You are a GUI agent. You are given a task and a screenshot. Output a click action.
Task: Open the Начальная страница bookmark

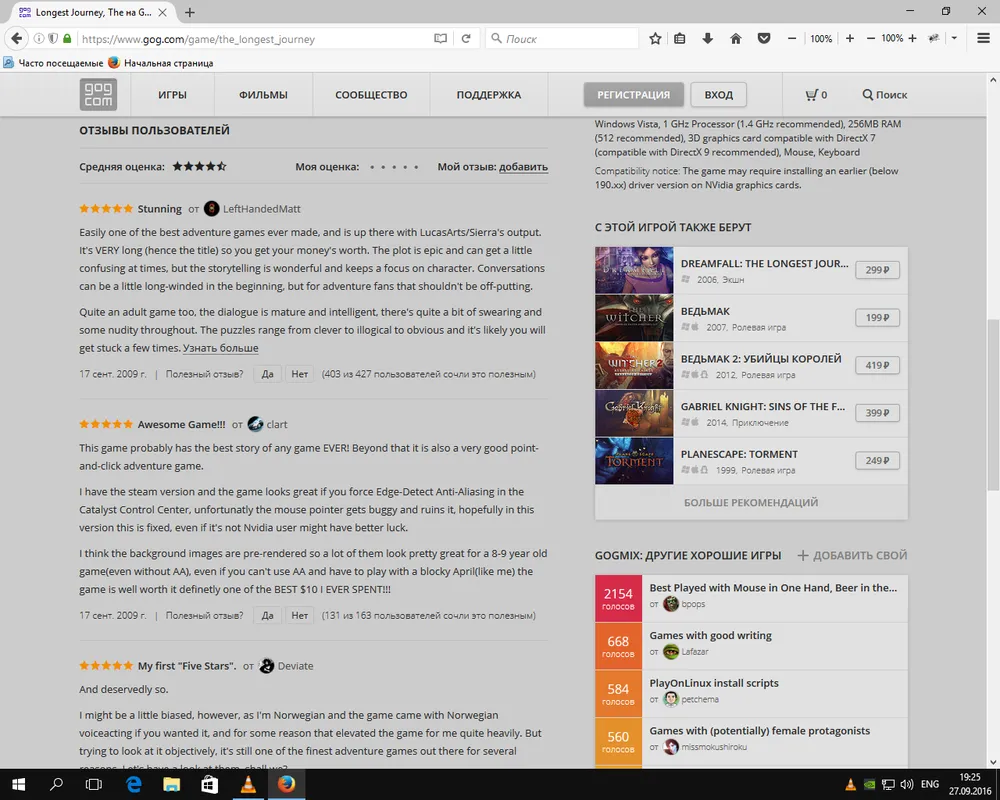(x=161, y=63)
